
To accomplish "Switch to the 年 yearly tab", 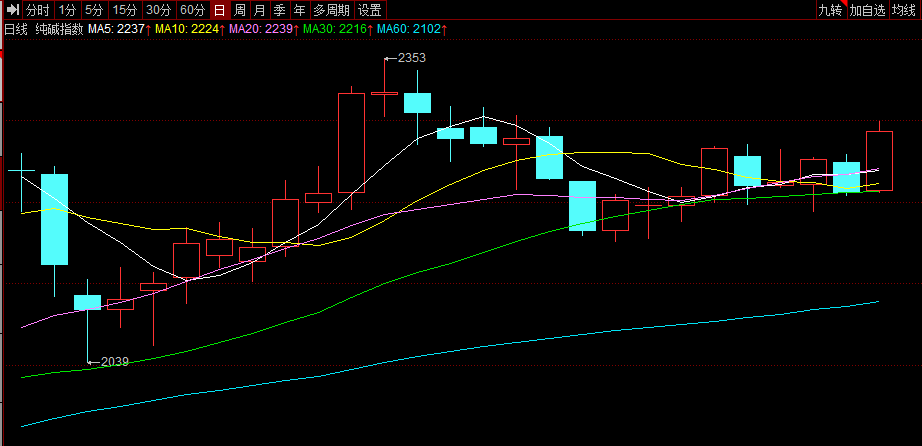I will point(299,9).
